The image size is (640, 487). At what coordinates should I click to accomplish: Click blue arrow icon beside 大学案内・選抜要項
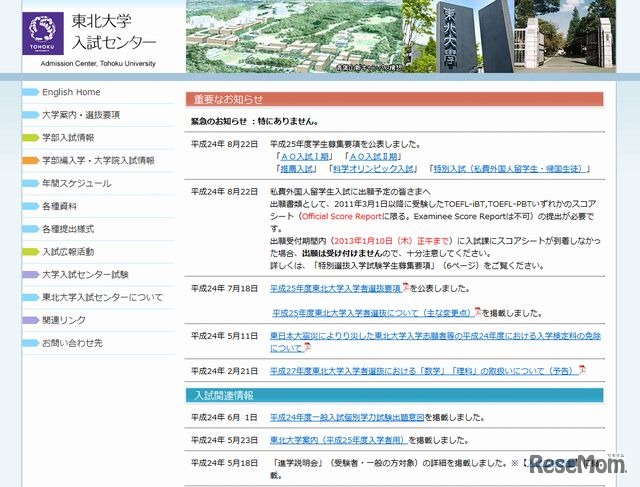(31, 115)
